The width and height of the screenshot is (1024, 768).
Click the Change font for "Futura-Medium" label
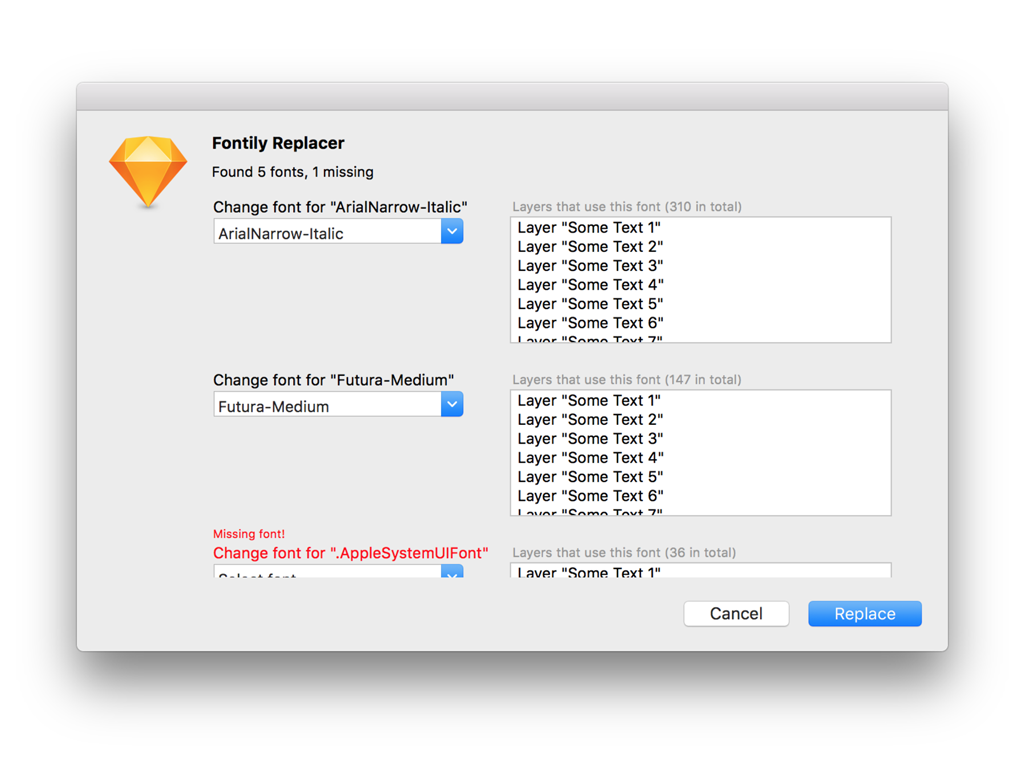[334, 380]
